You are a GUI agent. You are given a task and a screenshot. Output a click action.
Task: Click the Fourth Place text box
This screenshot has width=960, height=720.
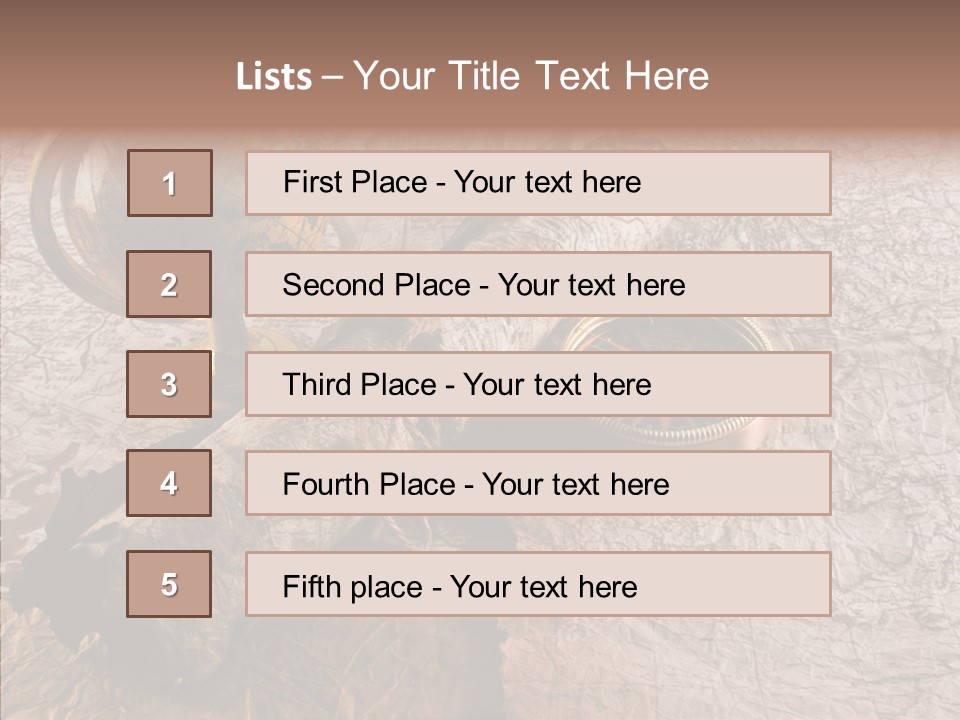tap(538, 484)
